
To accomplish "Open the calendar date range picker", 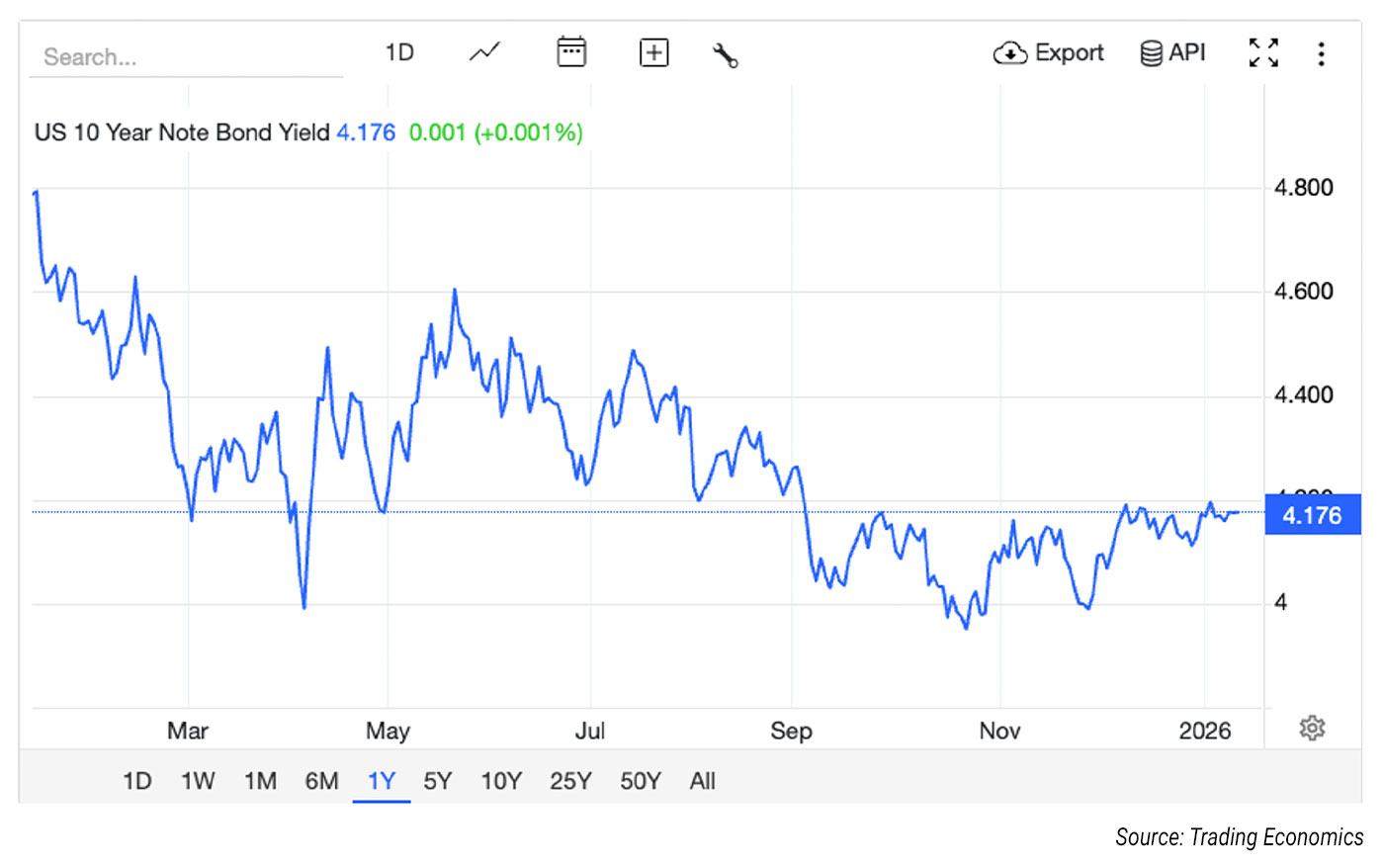I will pos(571,52).
